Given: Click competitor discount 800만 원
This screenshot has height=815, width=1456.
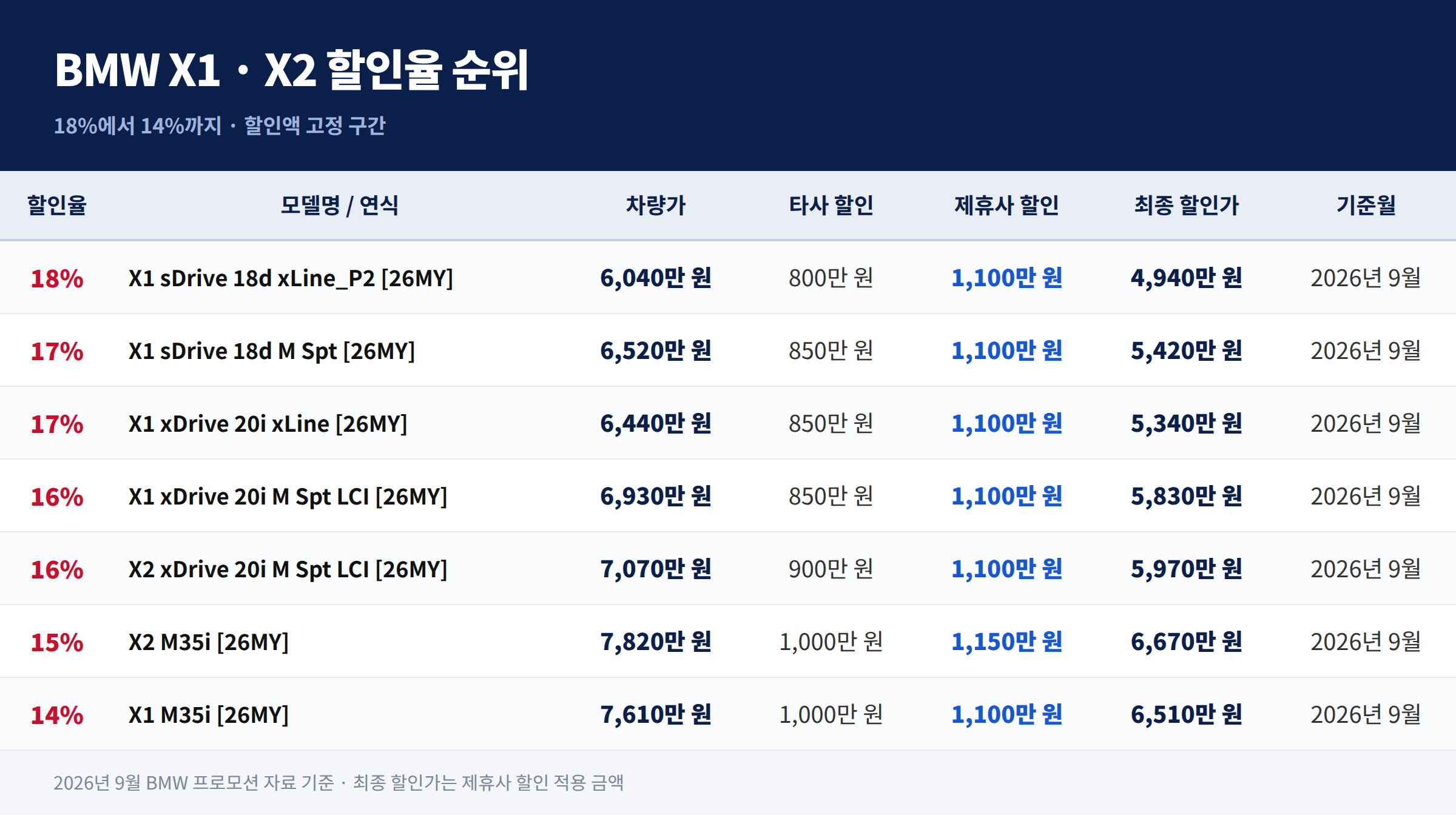Looking at the screenshot, I should pos(831,278).
